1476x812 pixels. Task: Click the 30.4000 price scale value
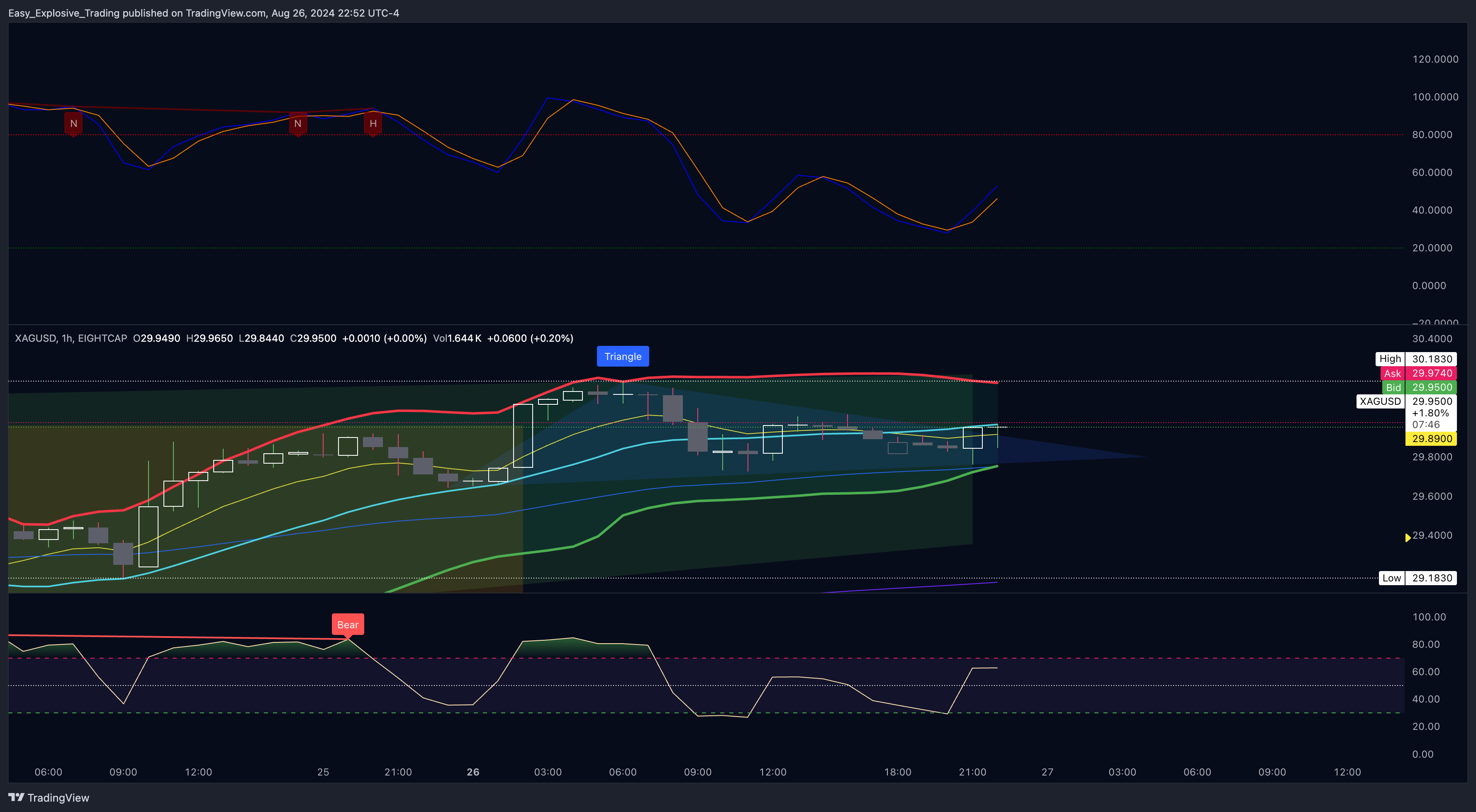point(1432,338)
